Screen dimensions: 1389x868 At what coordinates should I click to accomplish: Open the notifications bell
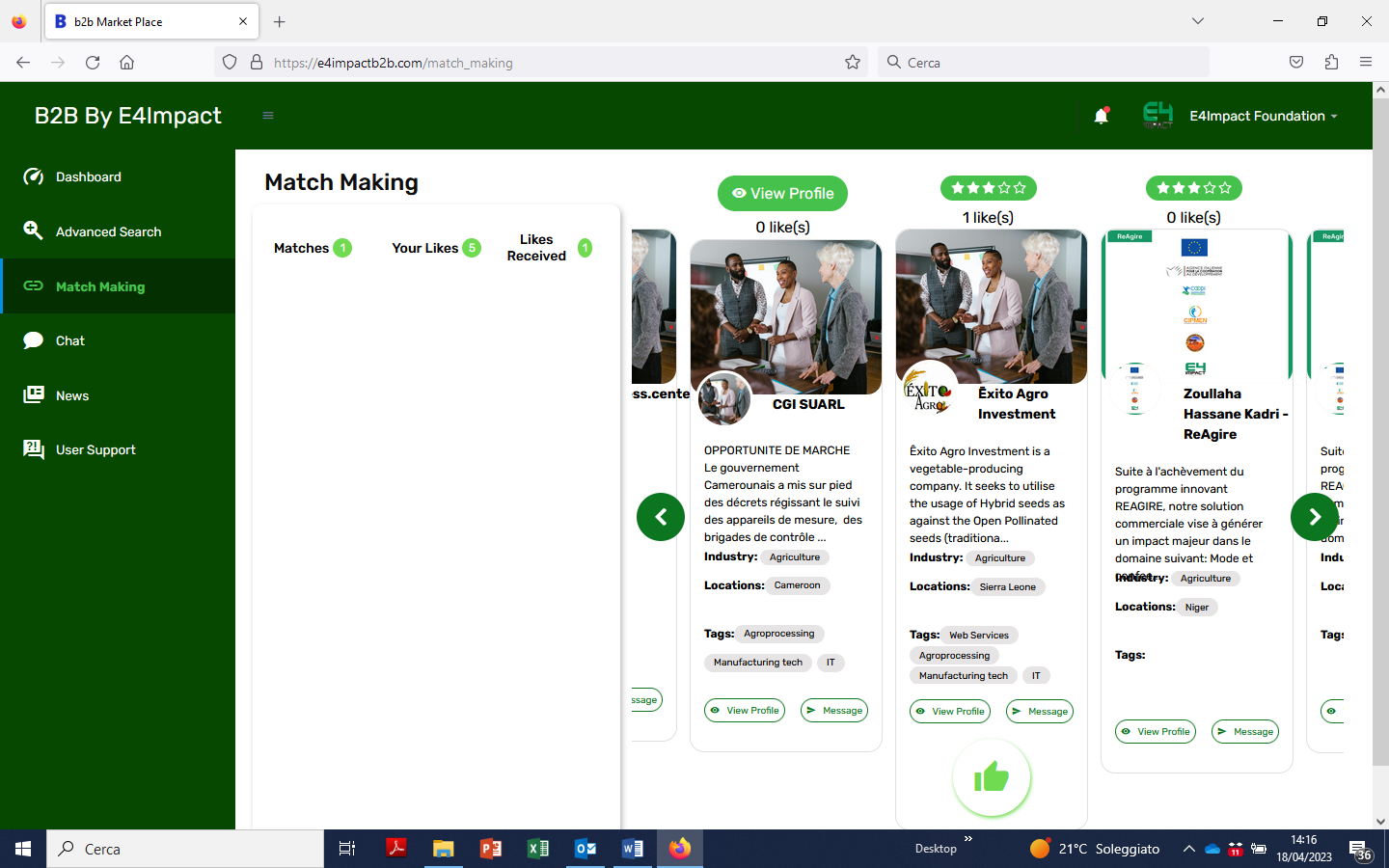1102,116
